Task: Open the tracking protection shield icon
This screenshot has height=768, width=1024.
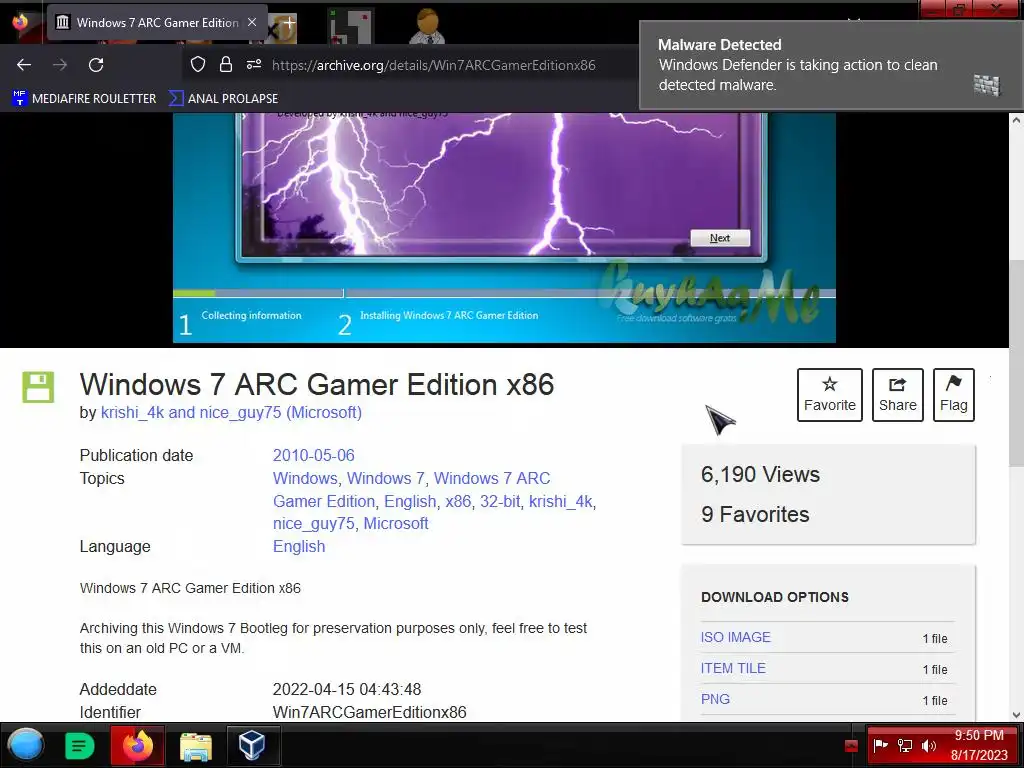Action: coord(198,64)
